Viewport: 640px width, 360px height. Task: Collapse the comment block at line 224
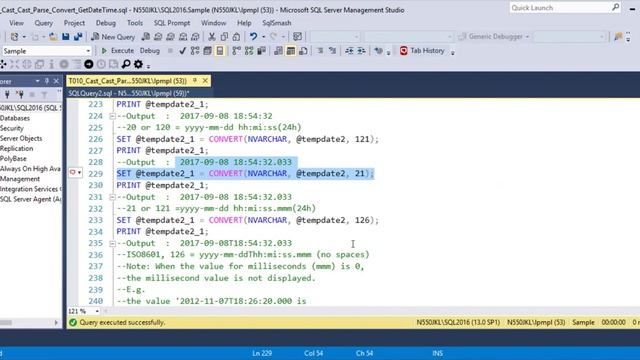[112, 116]
